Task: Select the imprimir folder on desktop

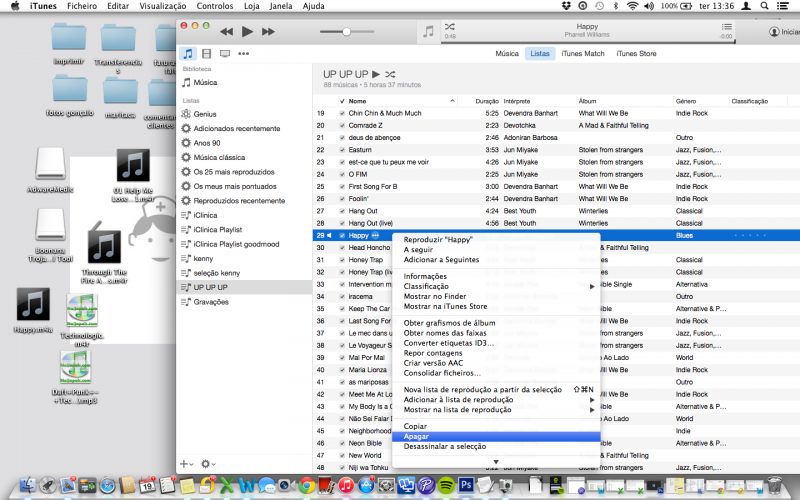Action: pyautogui.click(x=69, y=44)
